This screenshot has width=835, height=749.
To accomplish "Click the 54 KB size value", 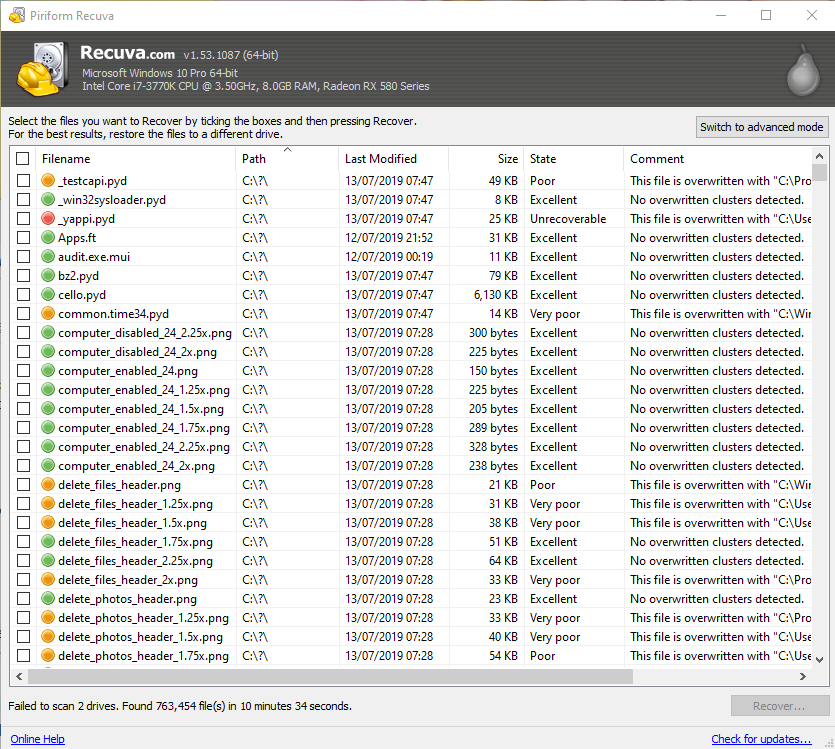I will (x=503, y=656).
